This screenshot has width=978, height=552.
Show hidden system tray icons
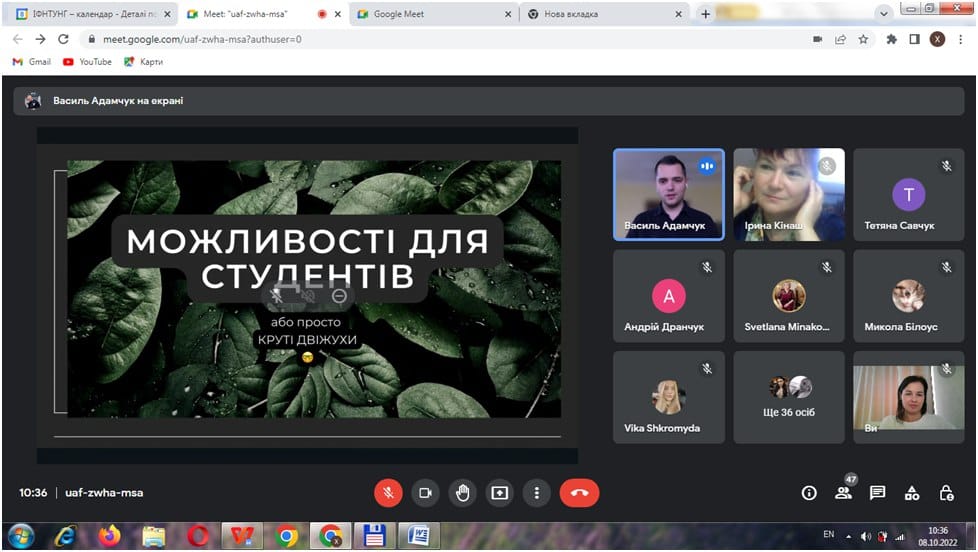[x=849, y=536]
